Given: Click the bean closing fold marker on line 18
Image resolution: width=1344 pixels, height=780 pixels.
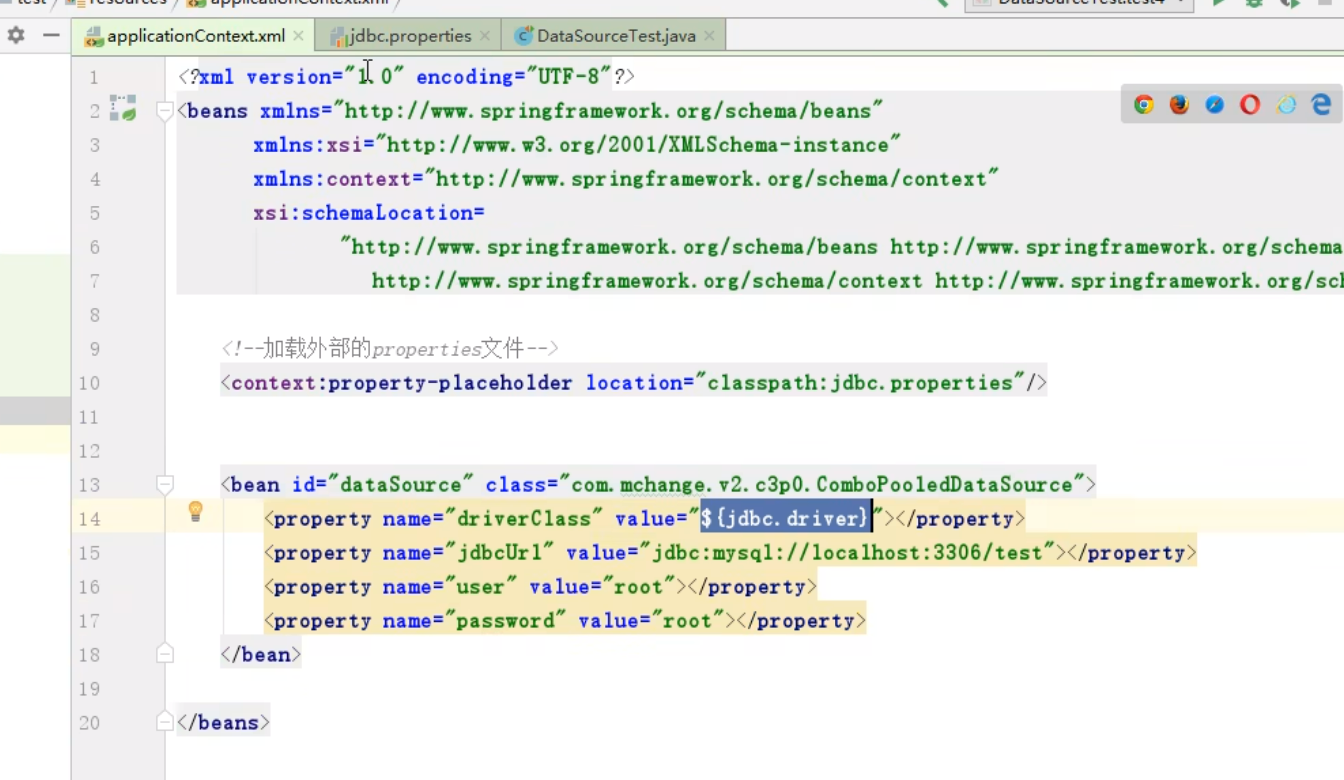Looking at the screenshot, I should pyautogui.click(x=165, y=654).
